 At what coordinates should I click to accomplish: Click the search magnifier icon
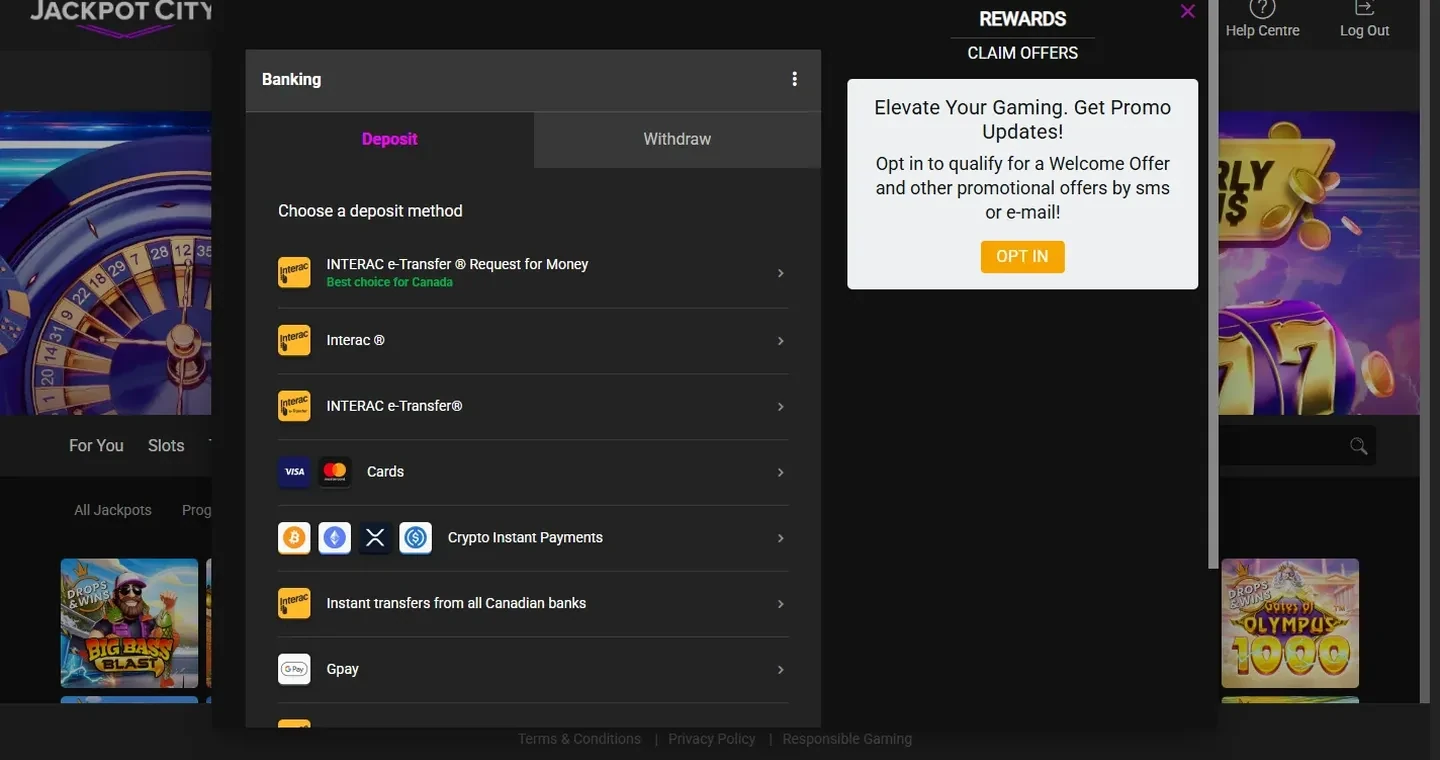coord(1358,446)
